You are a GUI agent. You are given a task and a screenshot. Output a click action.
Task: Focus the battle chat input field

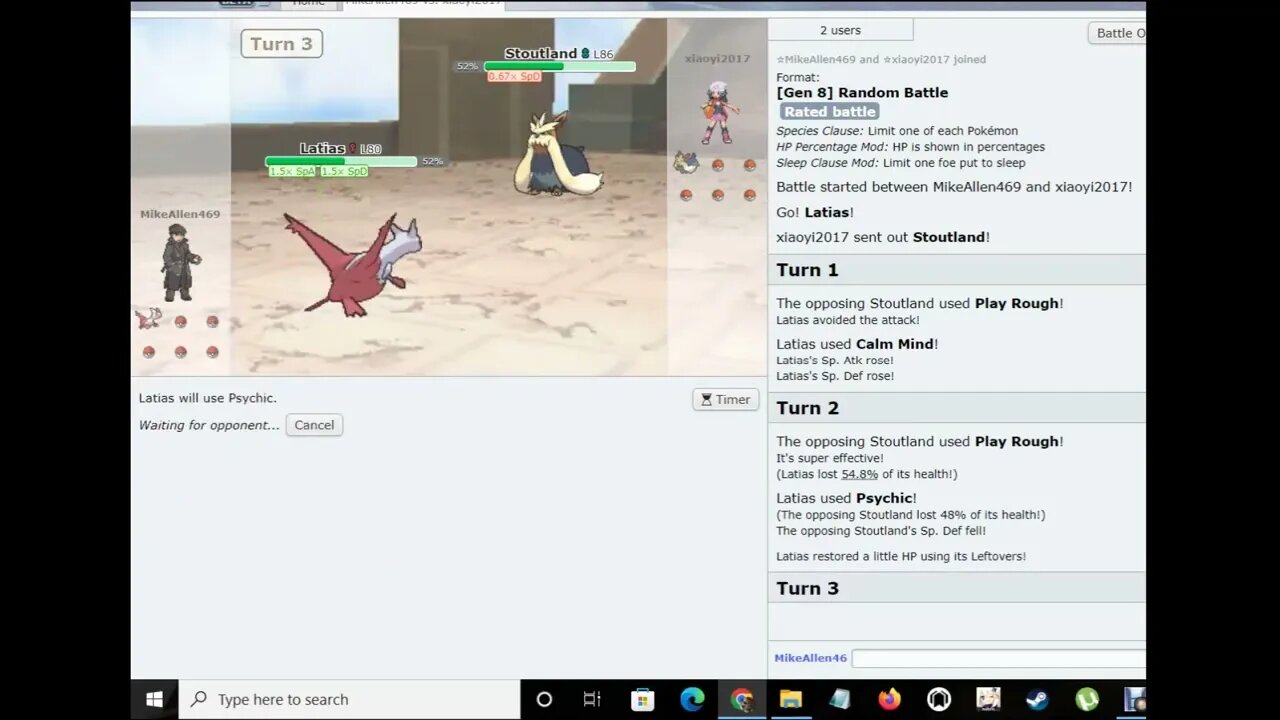point(998,658)
